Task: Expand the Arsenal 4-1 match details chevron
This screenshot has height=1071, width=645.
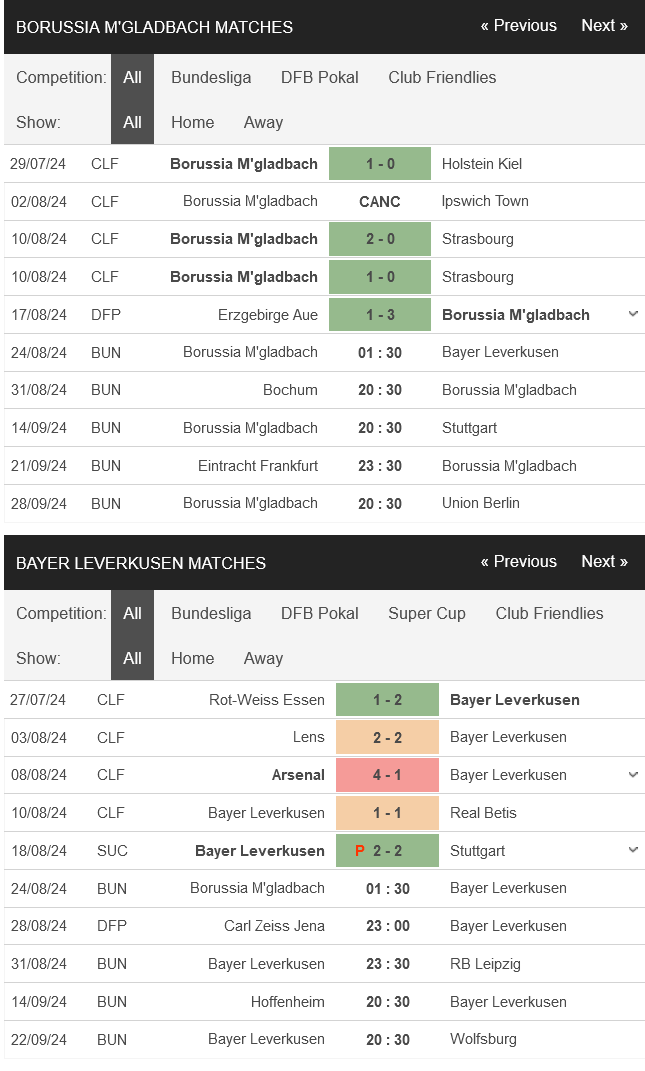Action: click(x=632, y=774)
